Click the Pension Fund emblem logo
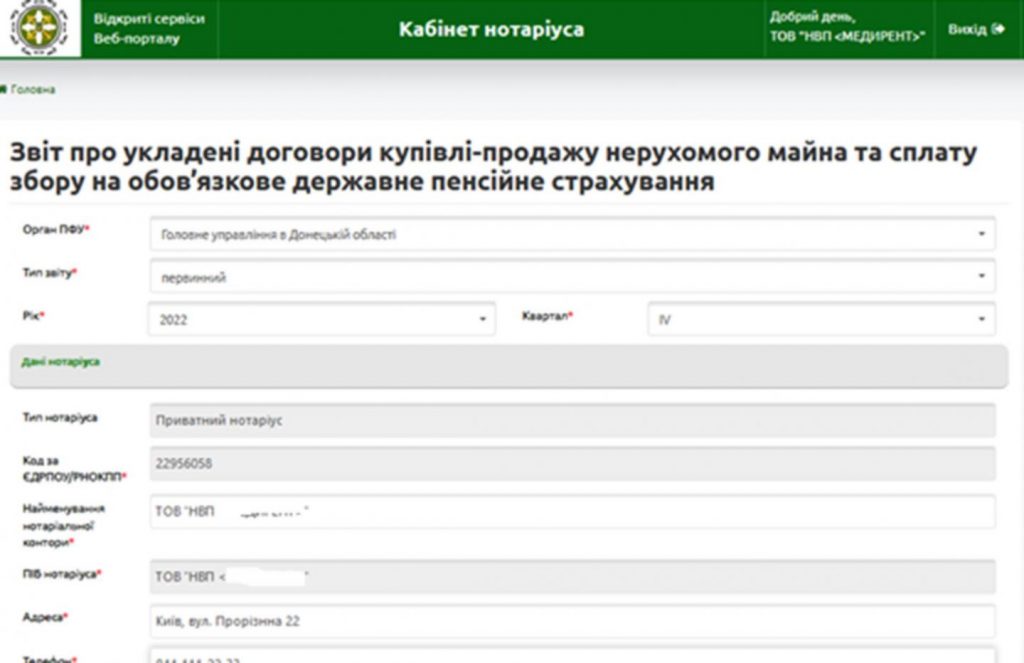This screenshot has width=1024, height=663. pyautogui.click(x=38, y=29)
